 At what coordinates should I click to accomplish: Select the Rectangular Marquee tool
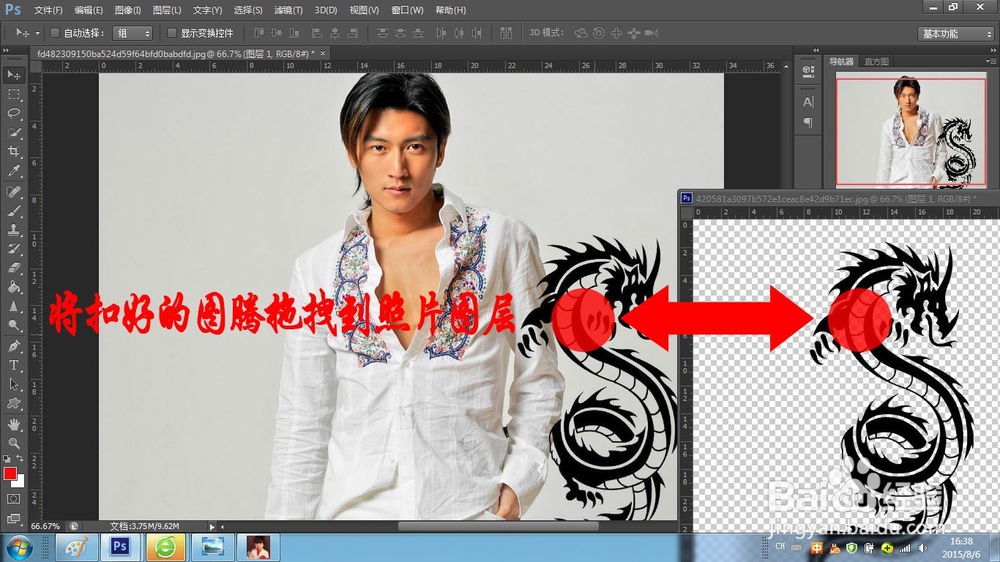coord(13,94)
